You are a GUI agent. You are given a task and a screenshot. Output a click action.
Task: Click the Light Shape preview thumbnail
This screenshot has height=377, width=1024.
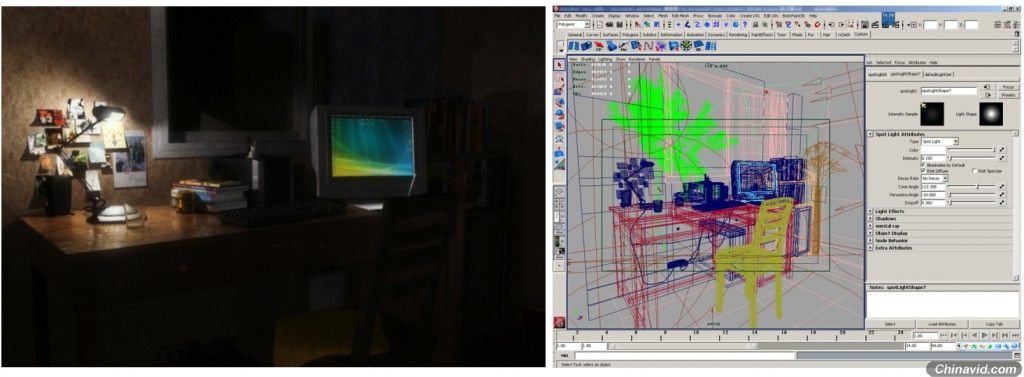pos(991,113)
